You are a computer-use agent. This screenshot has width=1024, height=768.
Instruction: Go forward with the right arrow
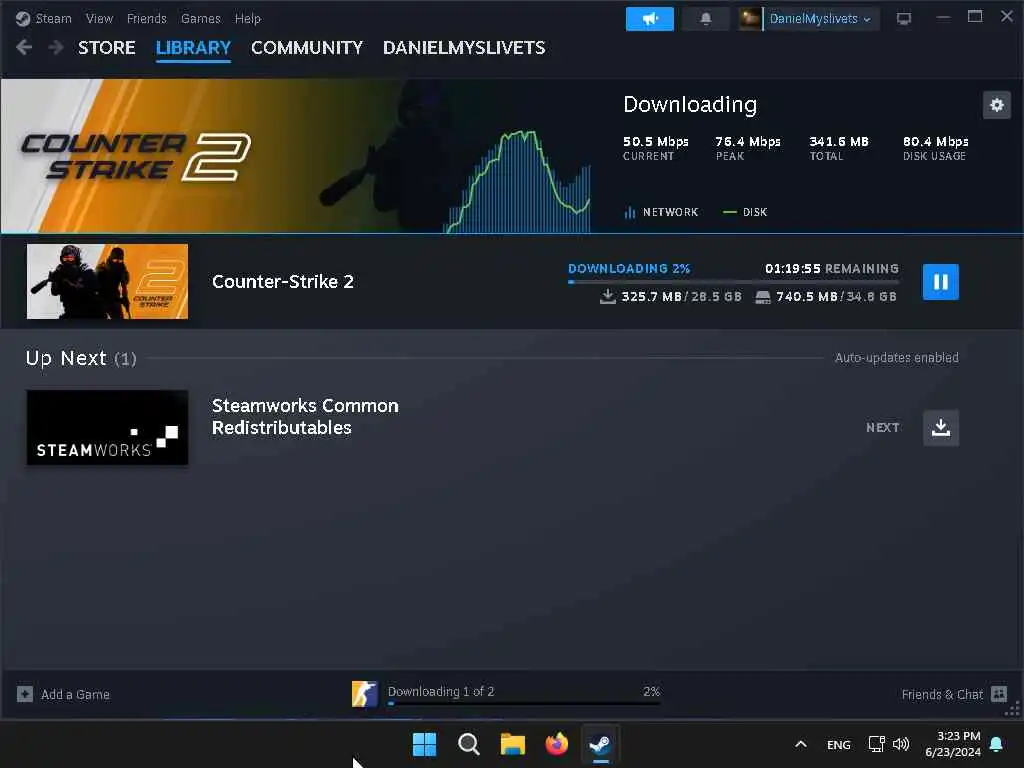coord(56,47)
